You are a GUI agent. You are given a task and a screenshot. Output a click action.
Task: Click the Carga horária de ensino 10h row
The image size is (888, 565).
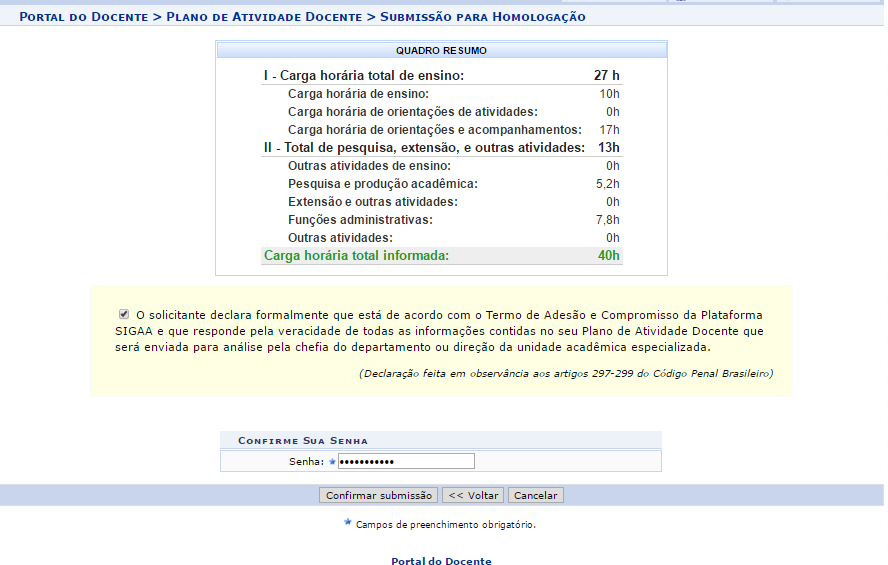pos(441,94)
